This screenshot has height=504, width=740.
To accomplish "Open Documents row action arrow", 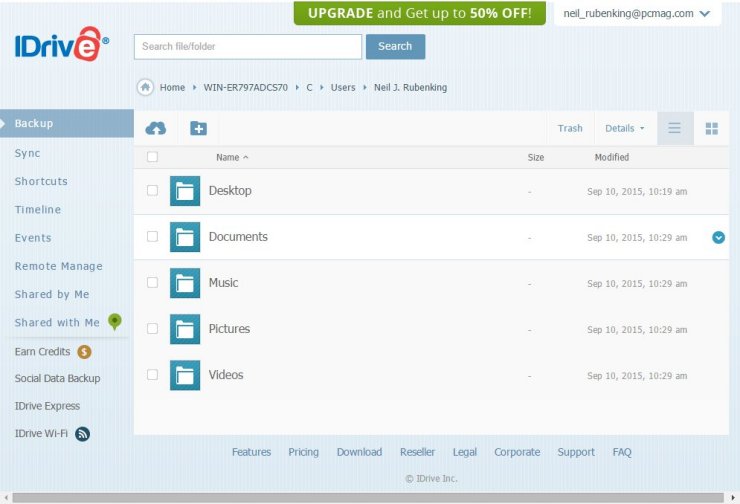I will [718, 237].
